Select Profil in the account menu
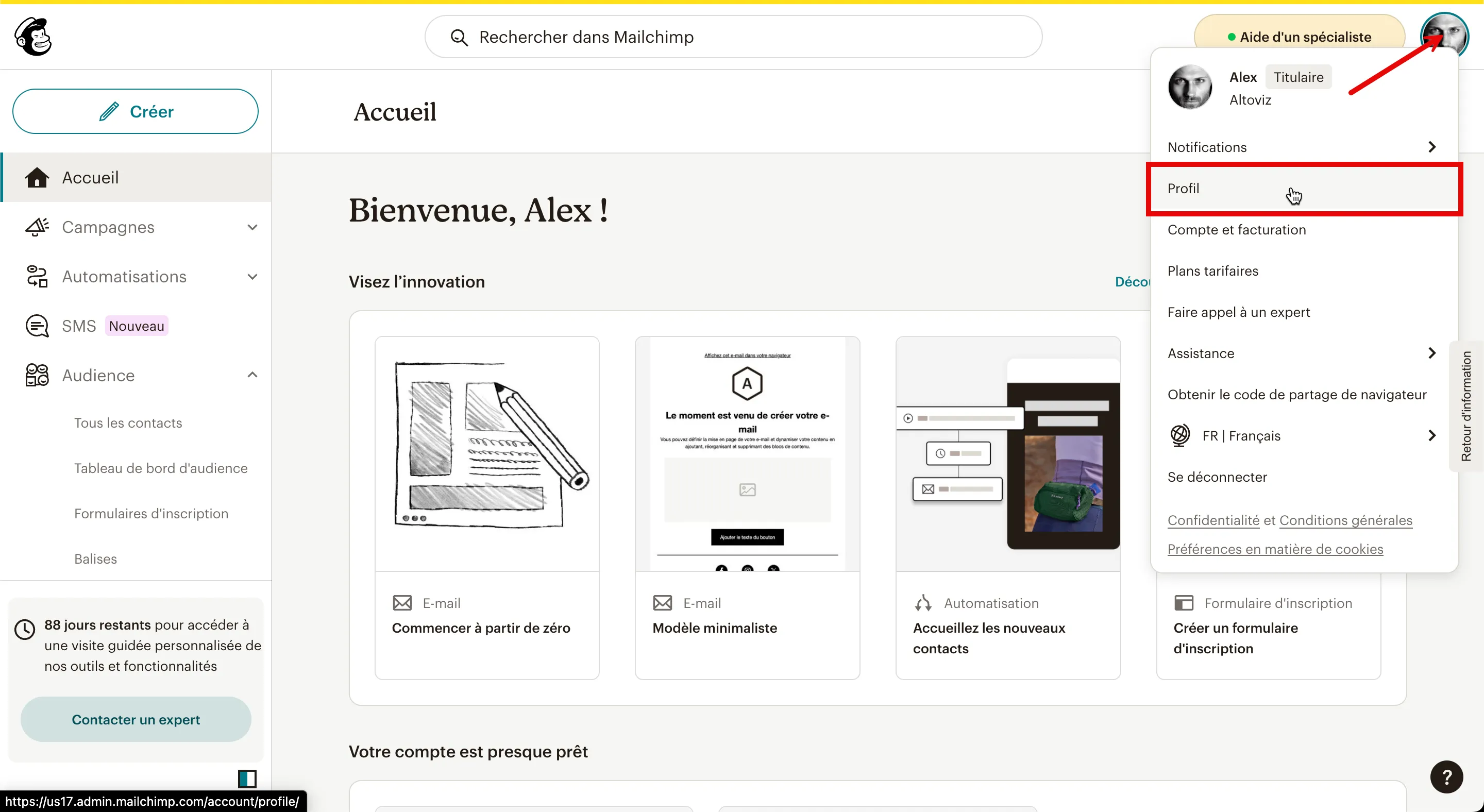The image size is (1484, 812). click(x=1304, y=188)
